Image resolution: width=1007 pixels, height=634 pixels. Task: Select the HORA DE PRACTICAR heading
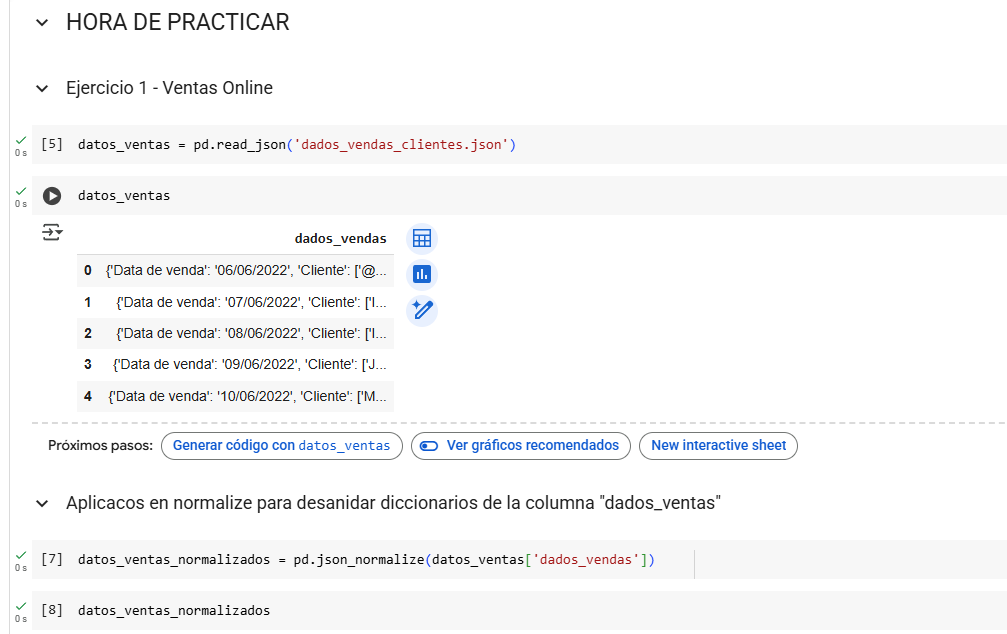coord(178,22)
